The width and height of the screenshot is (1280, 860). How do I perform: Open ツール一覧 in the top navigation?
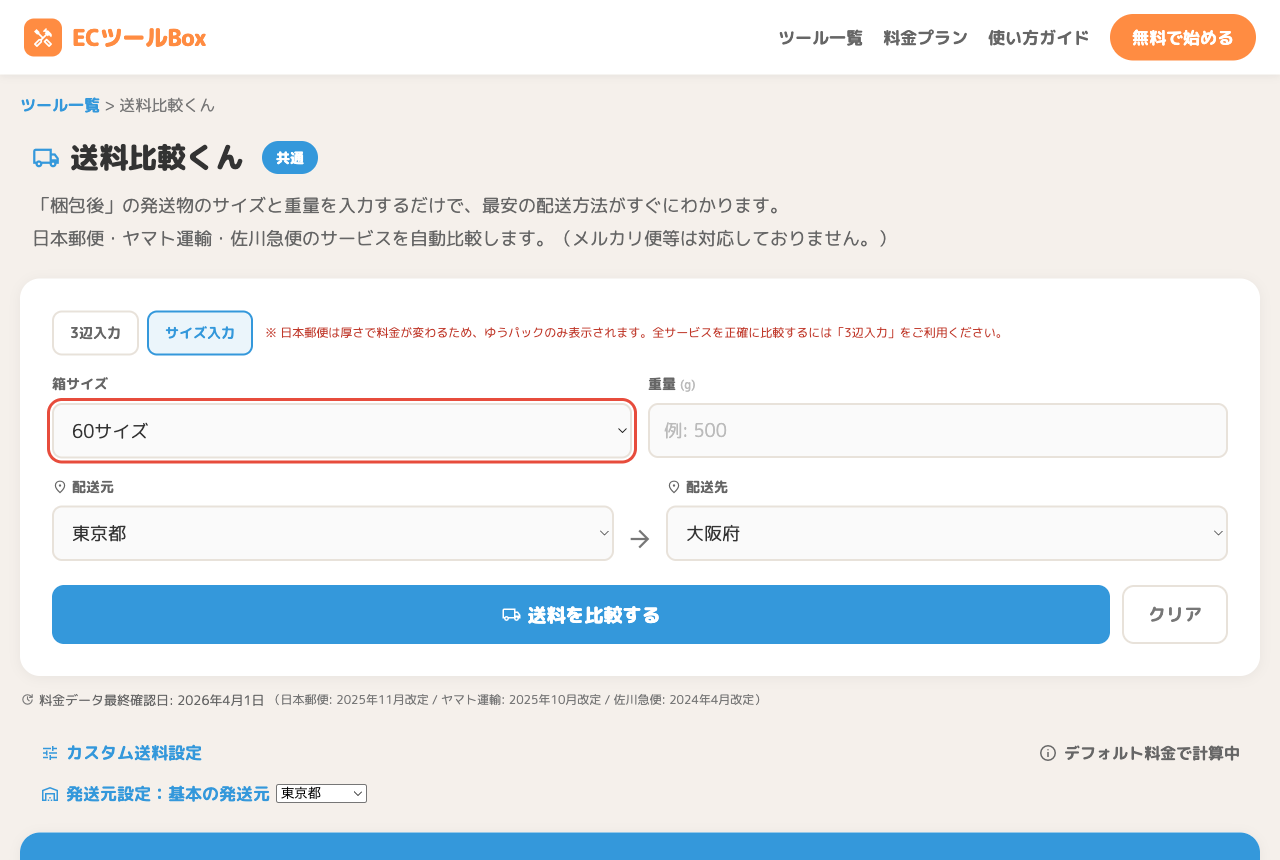coord(820,38)
